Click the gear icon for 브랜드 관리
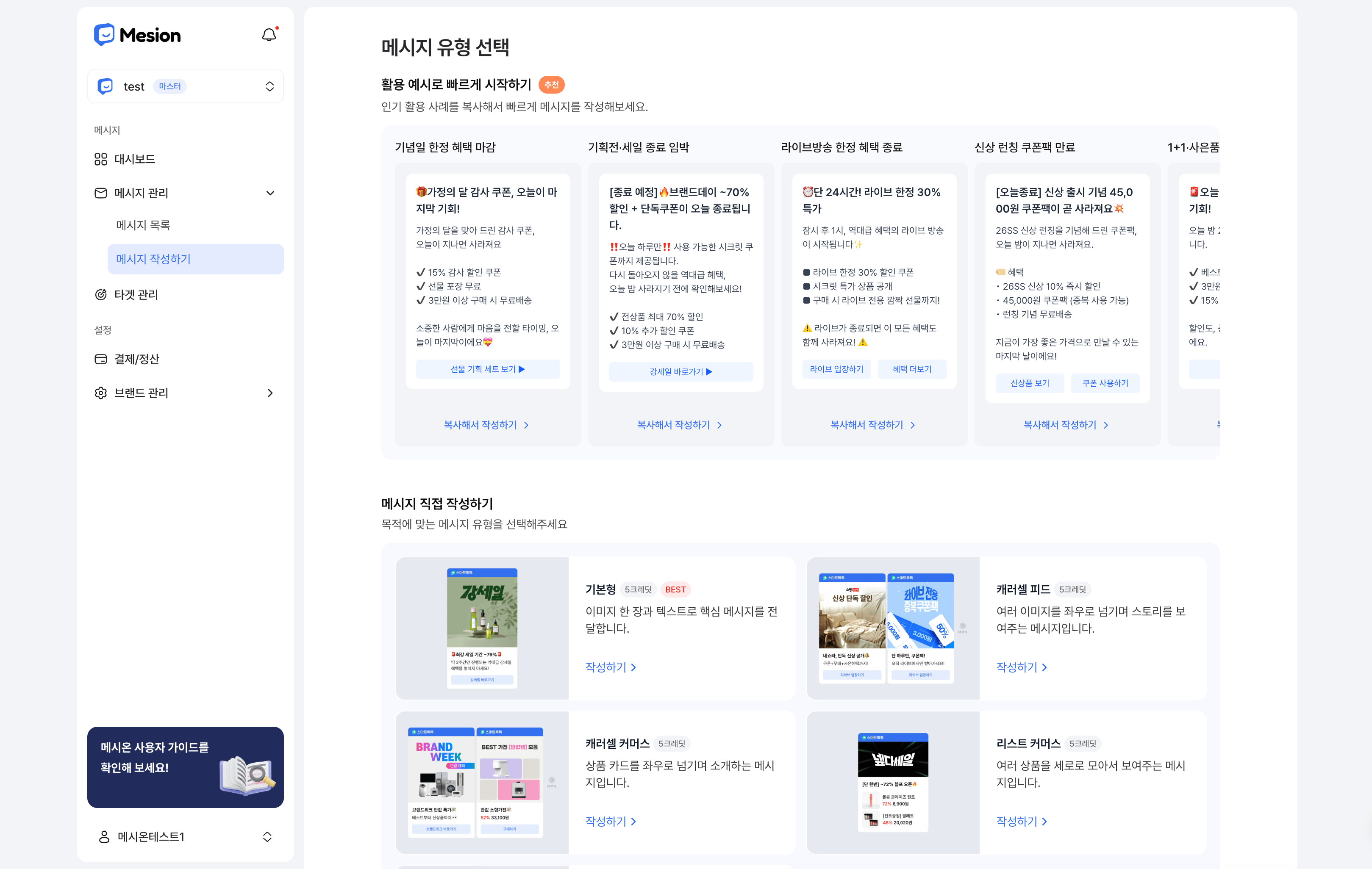Viewport: 1372px width, 869px height. click(101, 393)
